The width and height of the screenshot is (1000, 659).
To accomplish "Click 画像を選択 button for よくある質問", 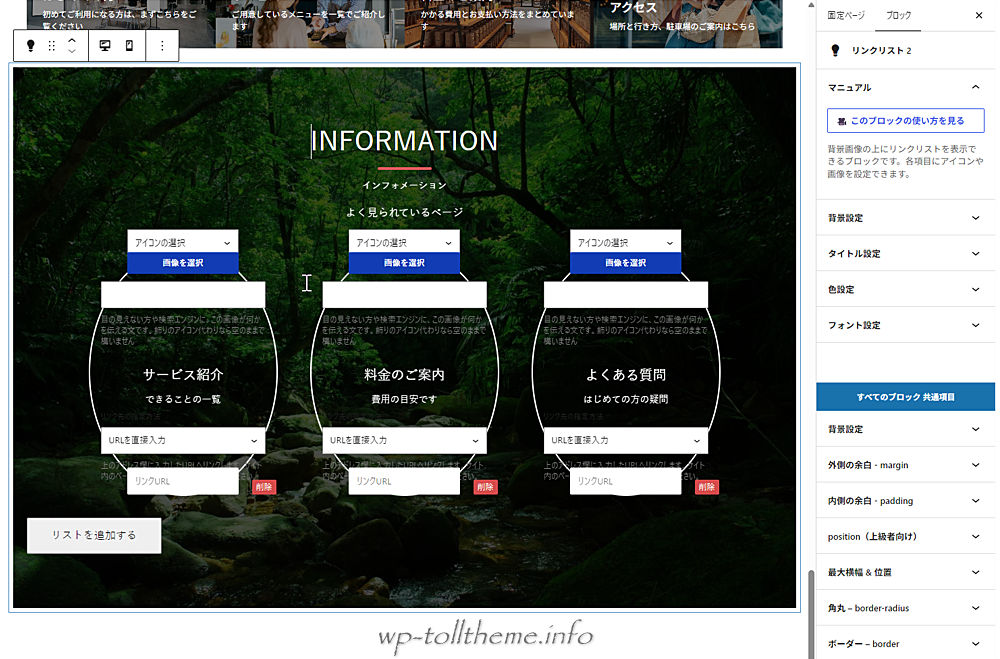I will point(626,263).
